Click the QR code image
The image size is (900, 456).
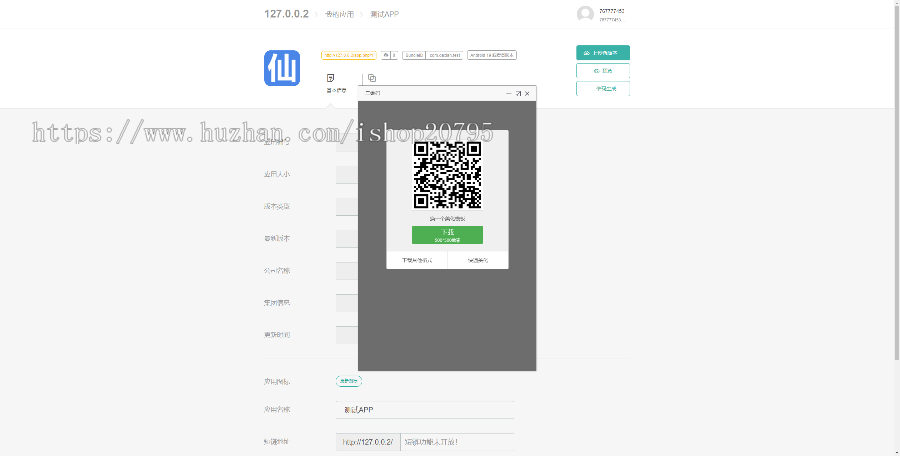click(447, 175)
